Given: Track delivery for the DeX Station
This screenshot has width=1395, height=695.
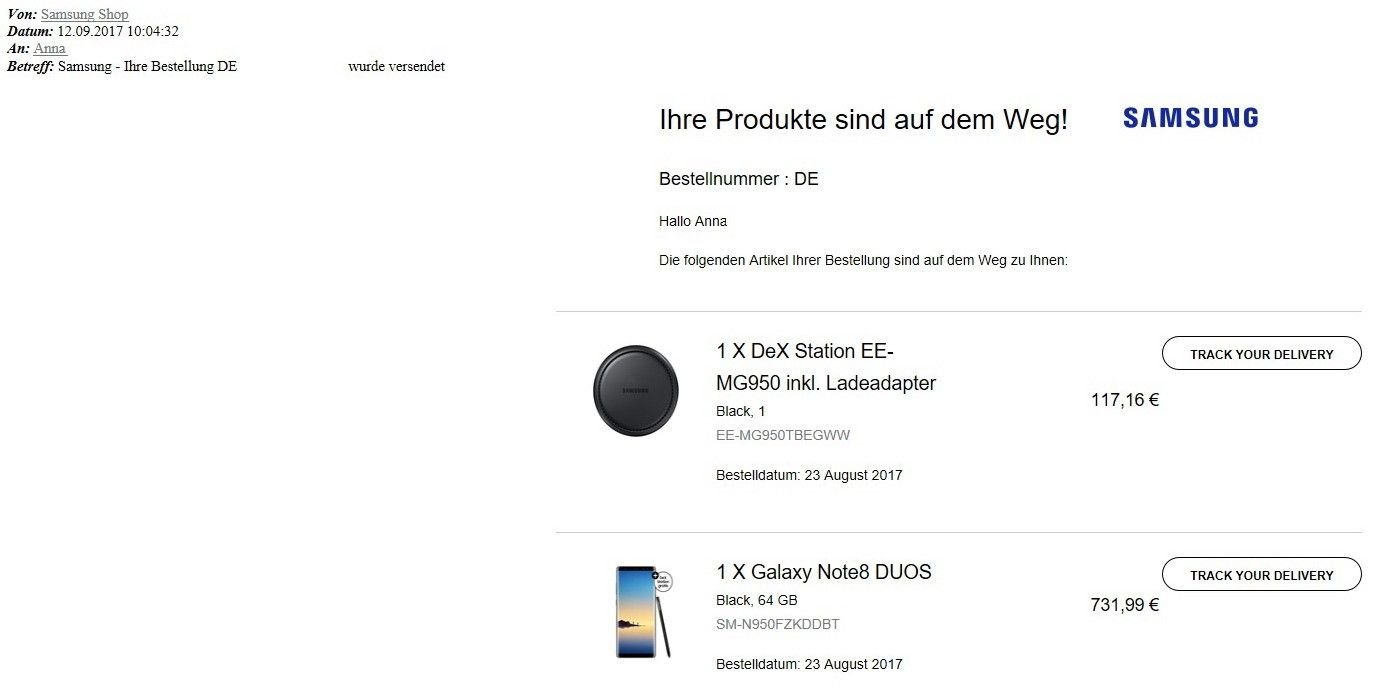Looking at the screenshot, I should click(x=1261, y=354).
